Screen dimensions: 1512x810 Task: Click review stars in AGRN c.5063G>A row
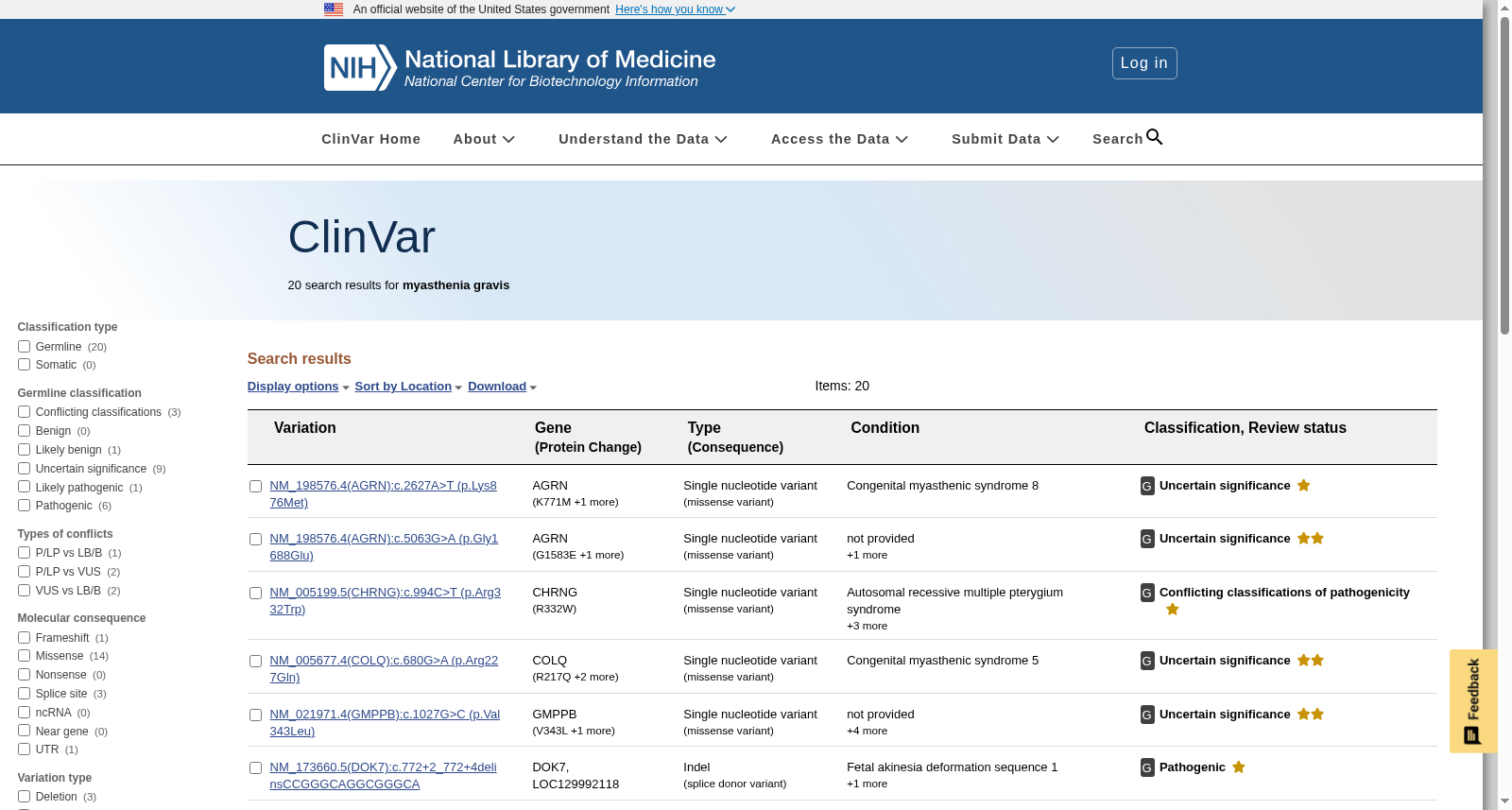(x=1311, y=538)
